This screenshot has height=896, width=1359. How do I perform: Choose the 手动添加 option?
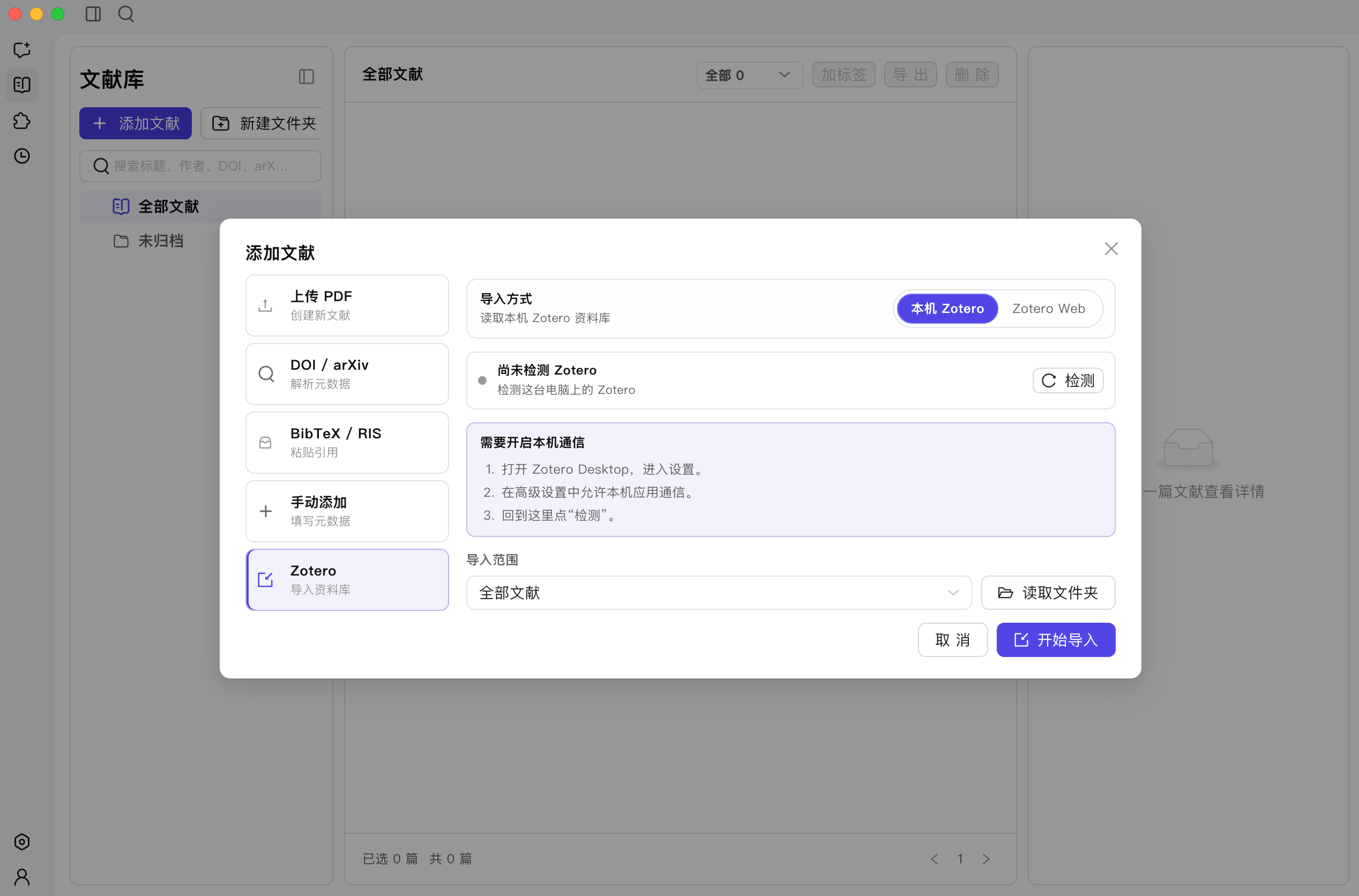(x=347, y=511)
